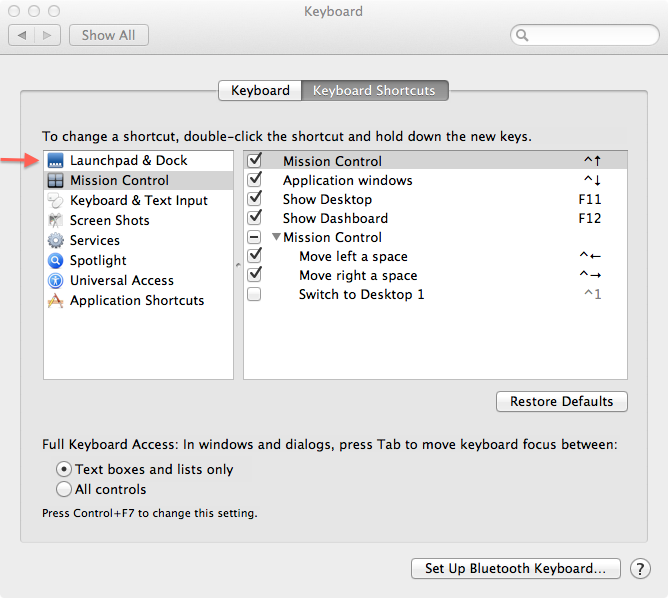Uncheck the Application windows shortcut checkbox

[x=255, y=180]
